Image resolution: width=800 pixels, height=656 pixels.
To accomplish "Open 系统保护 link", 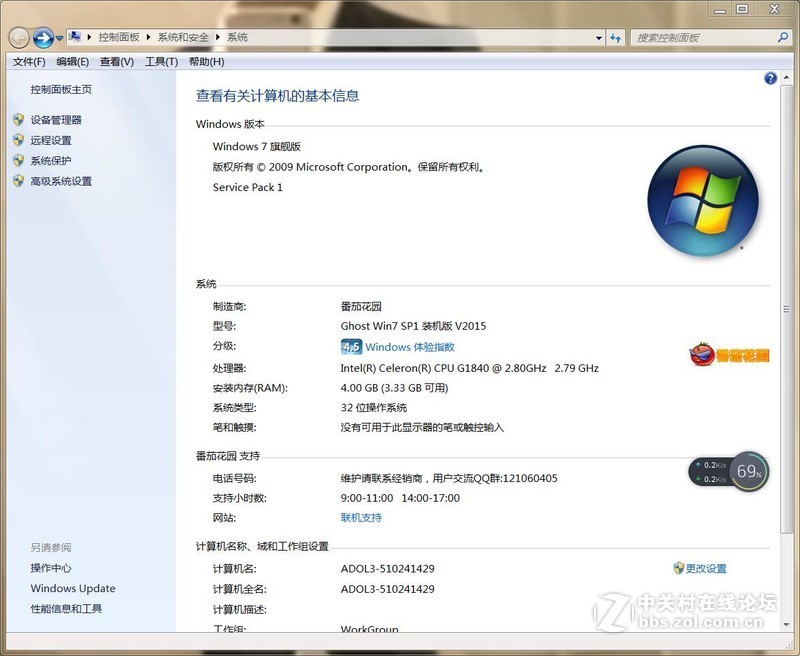I will coord(51,161).
